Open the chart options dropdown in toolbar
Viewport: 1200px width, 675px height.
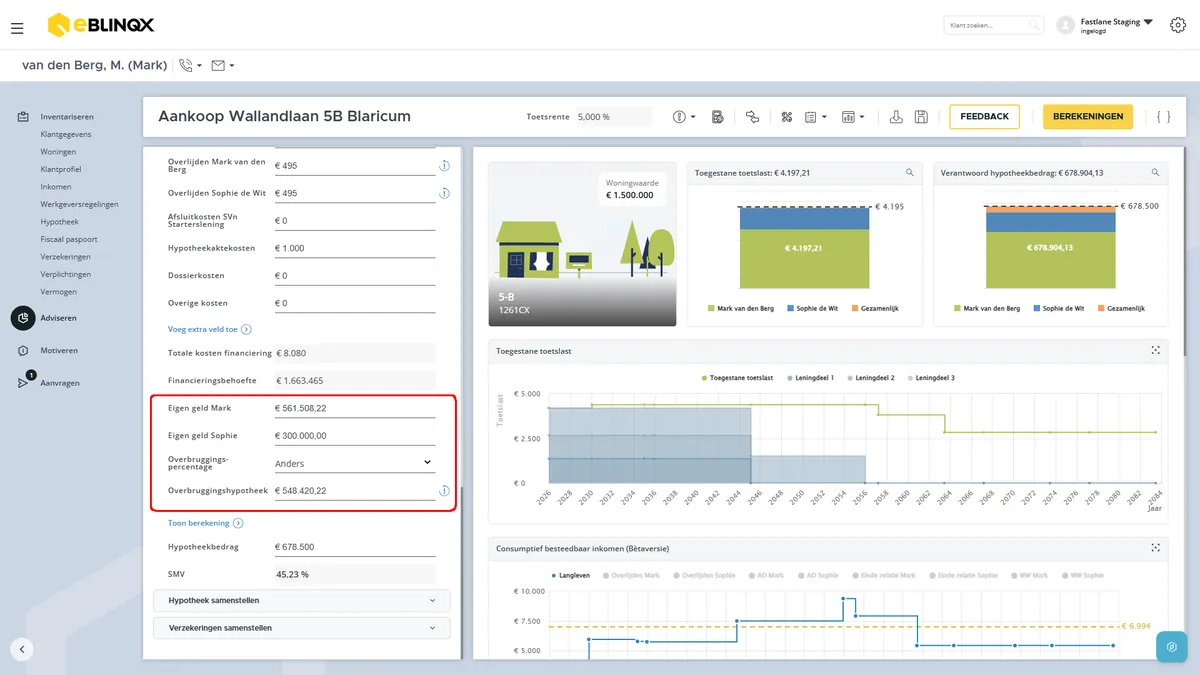point(853,117)
